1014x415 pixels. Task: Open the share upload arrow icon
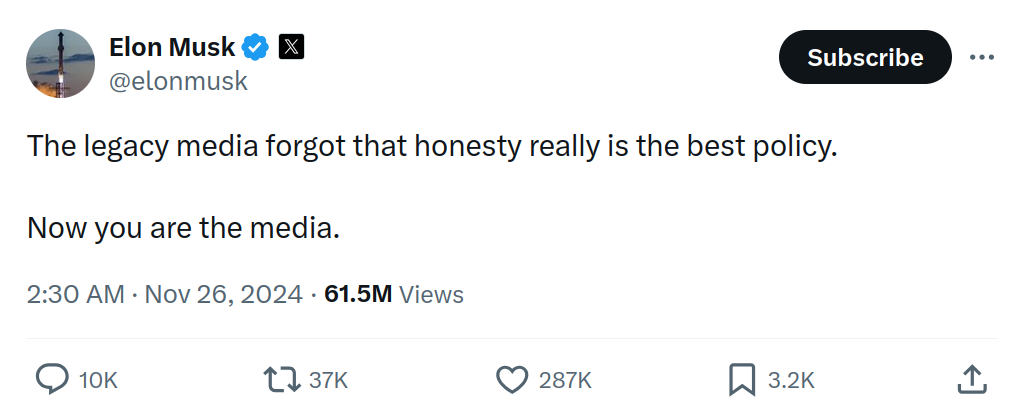(x=971, y=379)
